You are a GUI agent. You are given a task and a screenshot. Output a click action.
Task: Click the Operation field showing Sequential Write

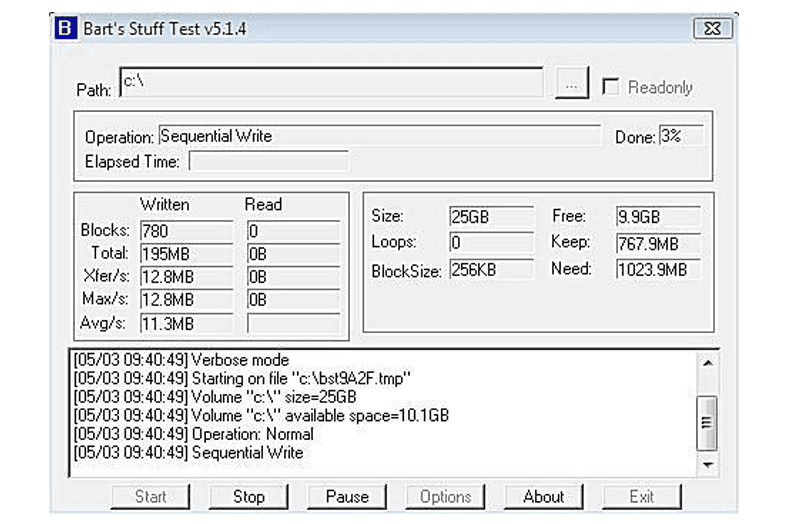[x=379, y=136]
